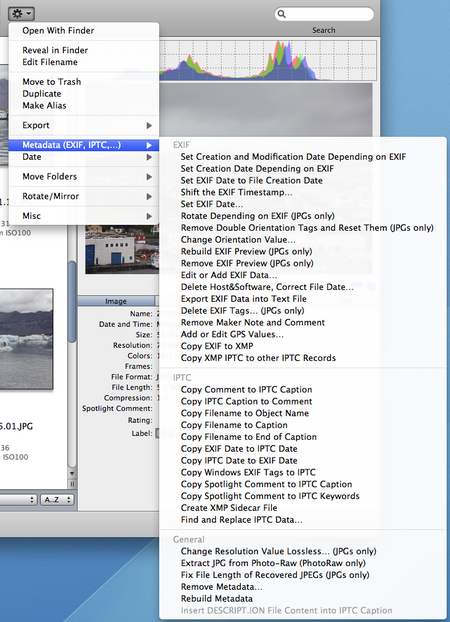Expand the Rotate/Mirror submenu
The image size is (450, 622).
pyautogui.click(x=84, y=196)
